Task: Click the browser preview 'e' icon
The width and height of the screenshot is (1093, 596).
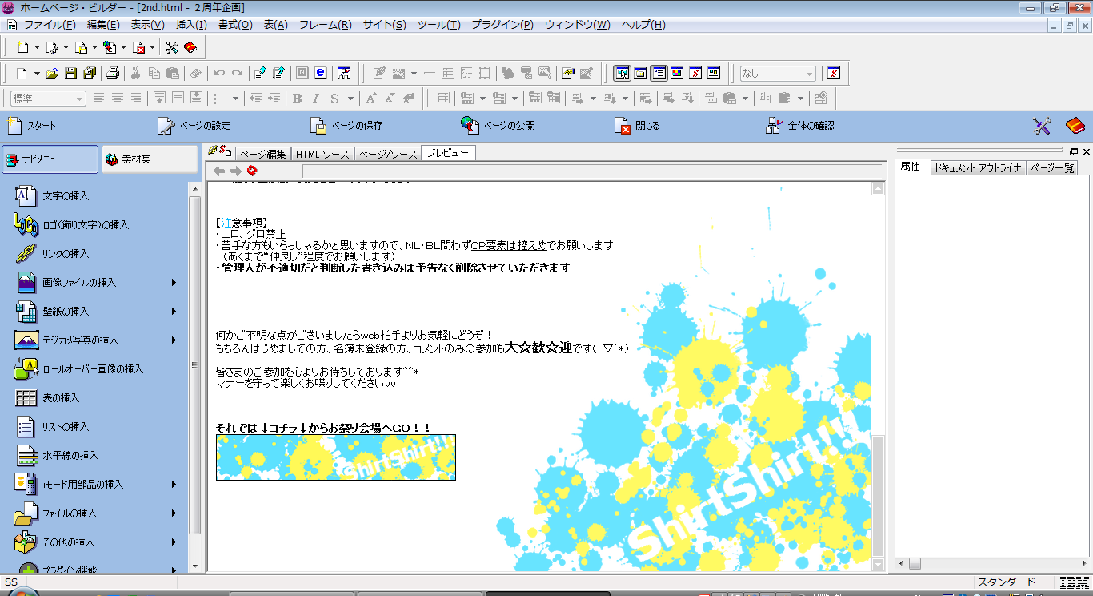Action: [x=320, y=73]
